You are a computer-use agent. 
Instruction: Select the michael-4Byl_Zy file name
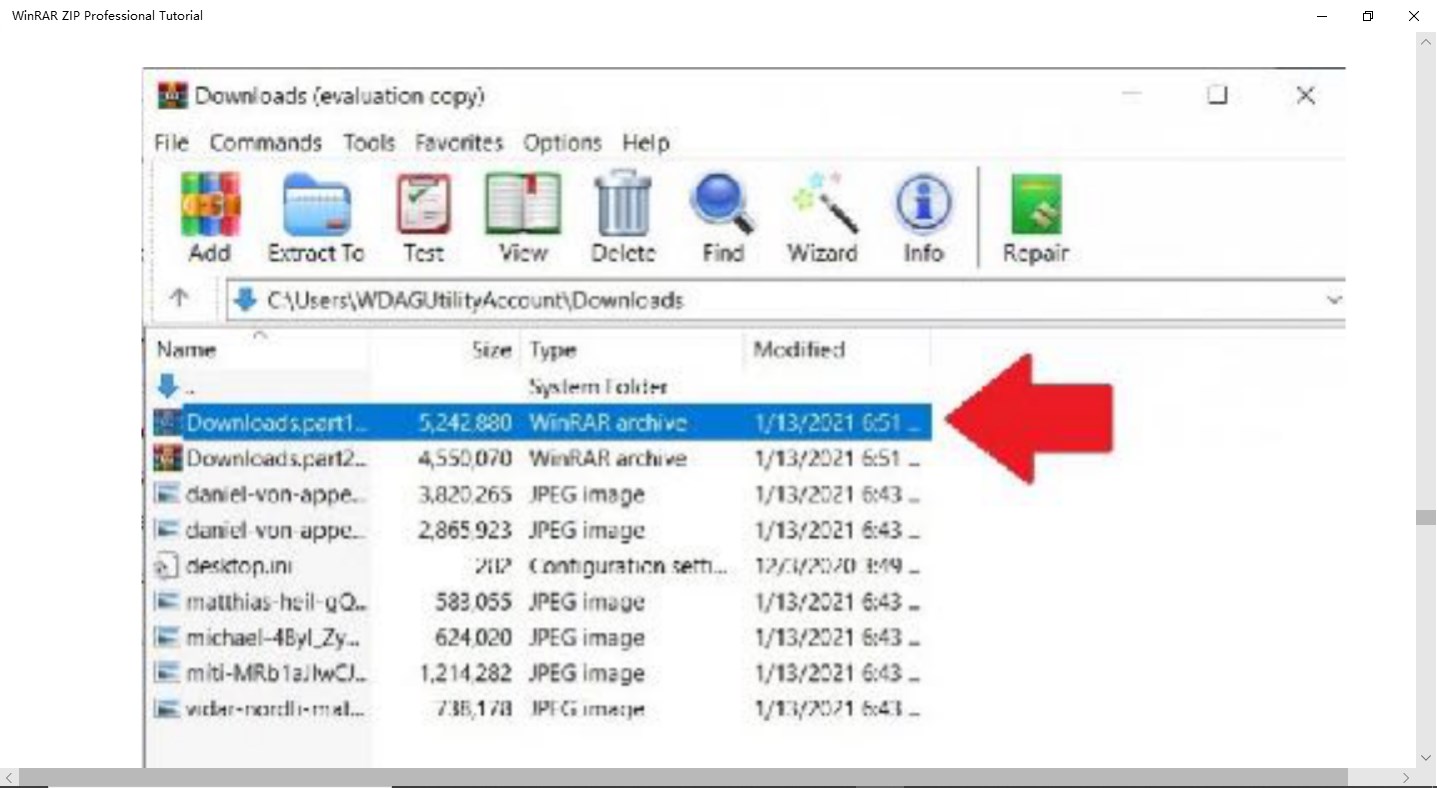(x=273, y=637)
